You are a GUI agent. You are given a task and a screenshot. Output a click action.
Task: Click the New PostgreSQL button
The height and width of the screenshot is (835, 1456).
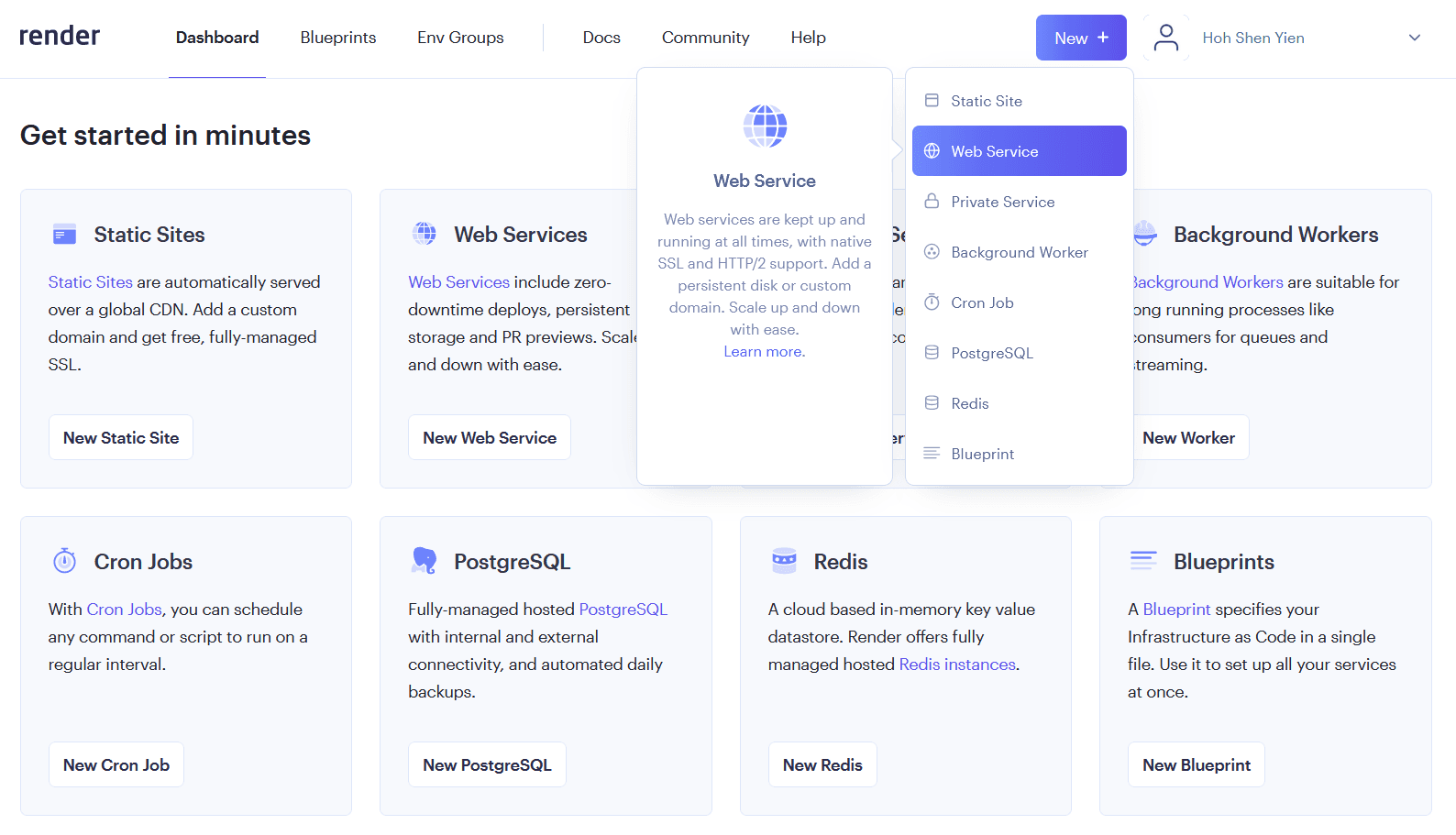(487, 764)
